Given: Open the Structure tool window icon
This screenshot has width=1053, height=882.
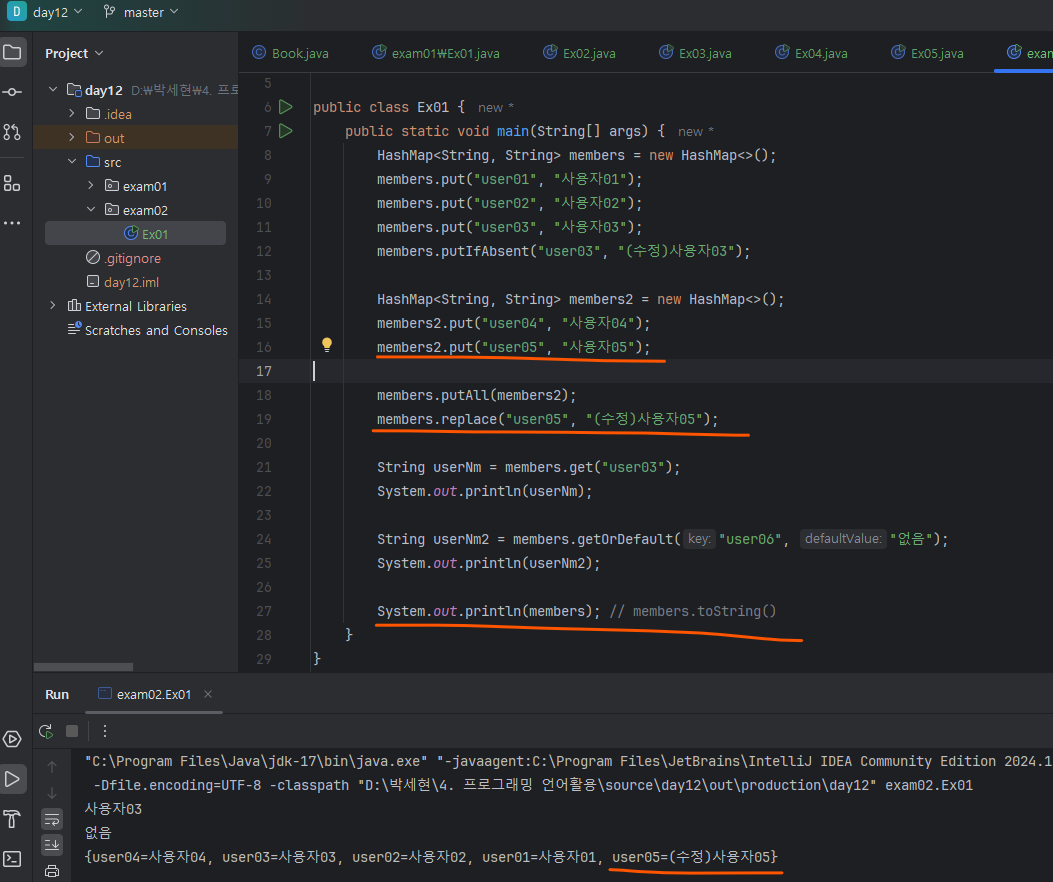Looking at the screenshot, I should coord(13,183).
